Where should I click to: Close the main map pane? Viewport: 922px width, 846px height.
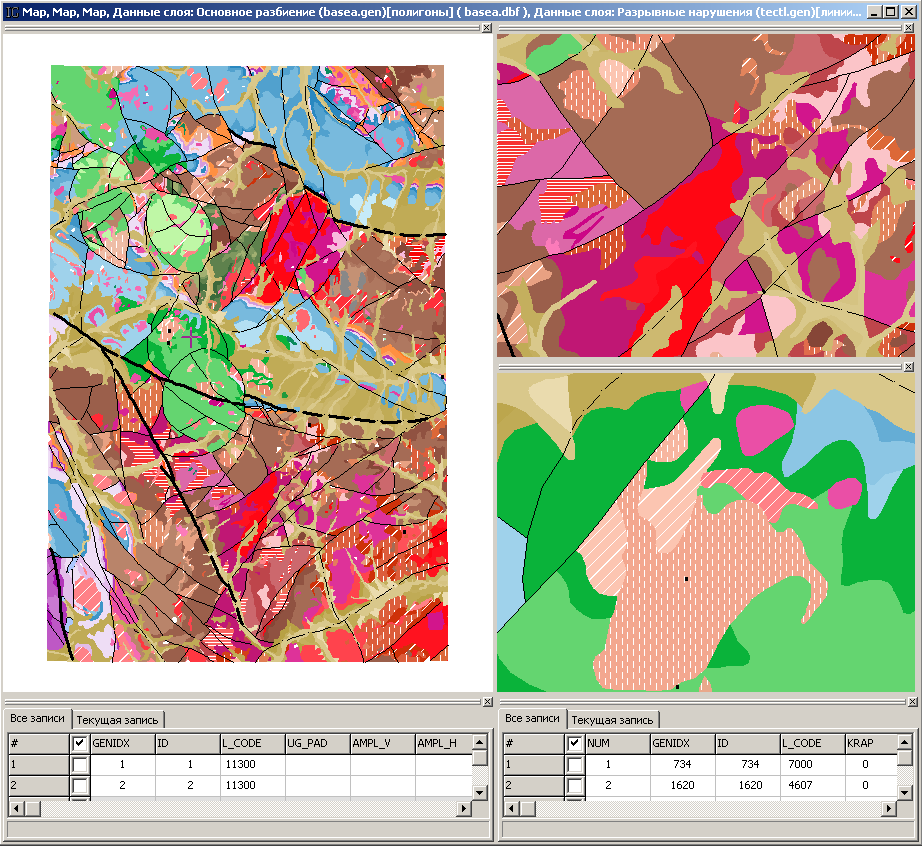tap(487, 28)
